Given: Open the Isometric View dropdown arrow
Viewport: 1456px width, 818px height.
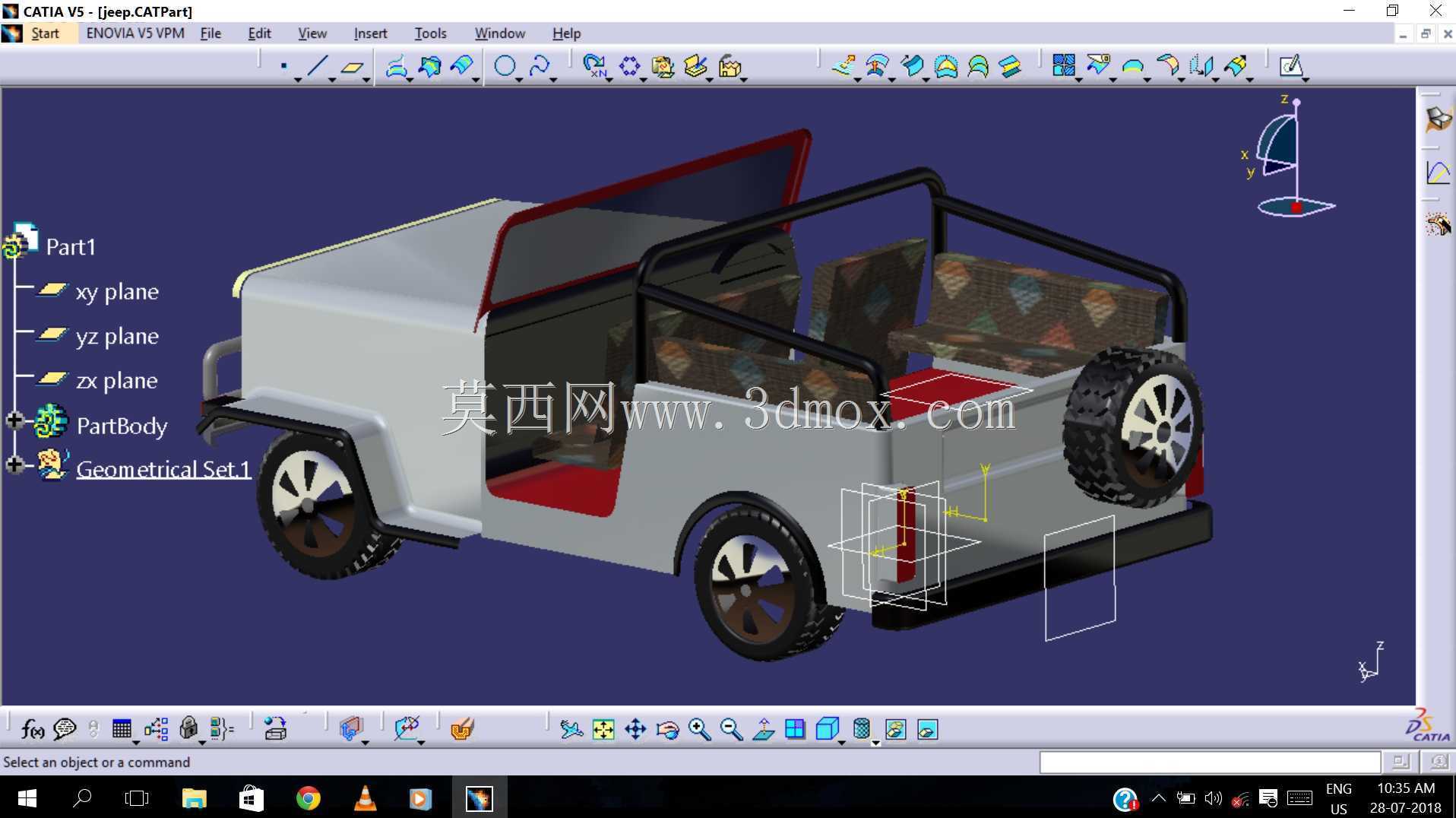Looking at the screenshot, I should 842,743.
